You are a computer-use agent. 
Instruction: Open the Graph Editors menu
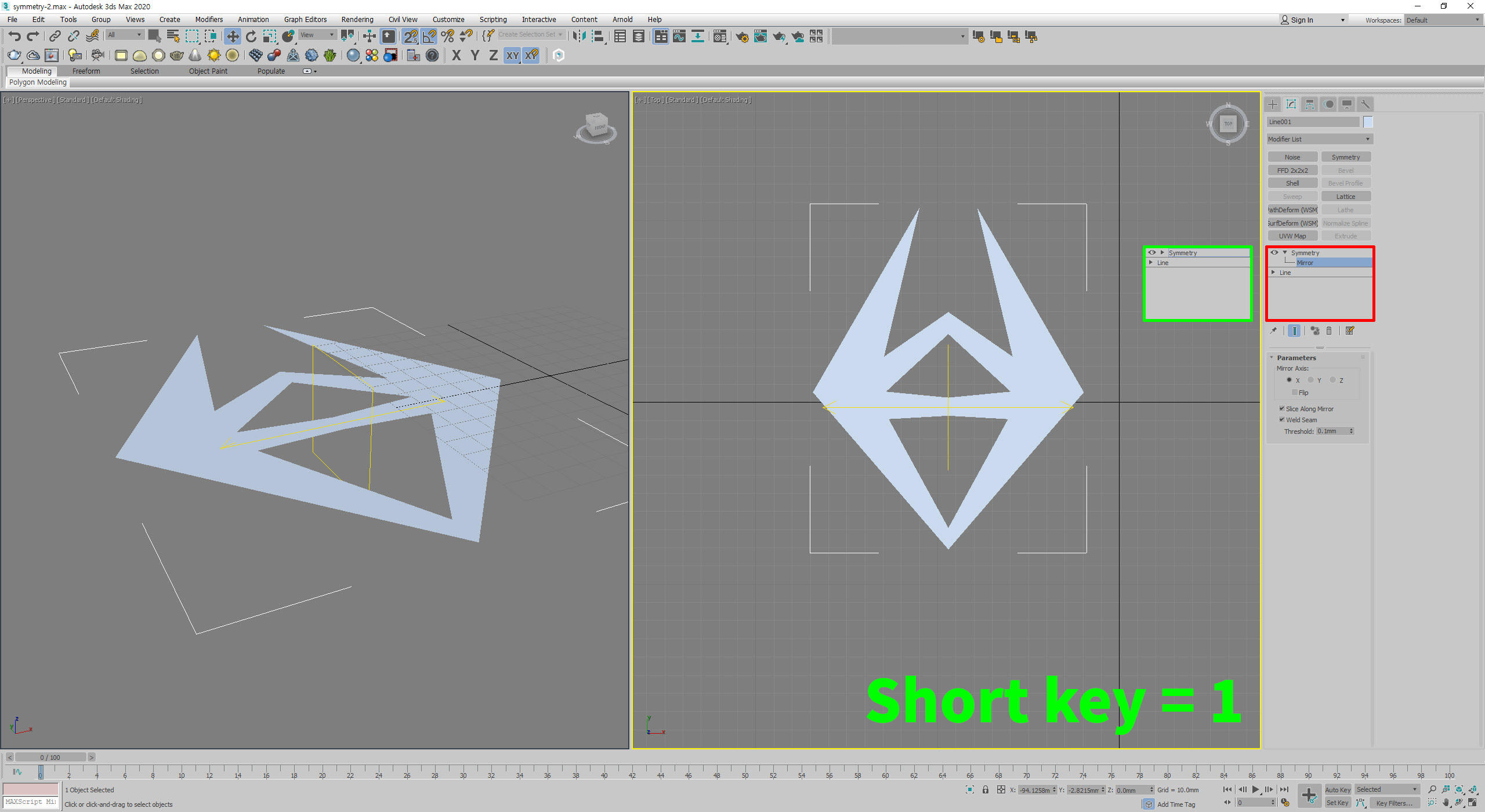coord(305,19)
